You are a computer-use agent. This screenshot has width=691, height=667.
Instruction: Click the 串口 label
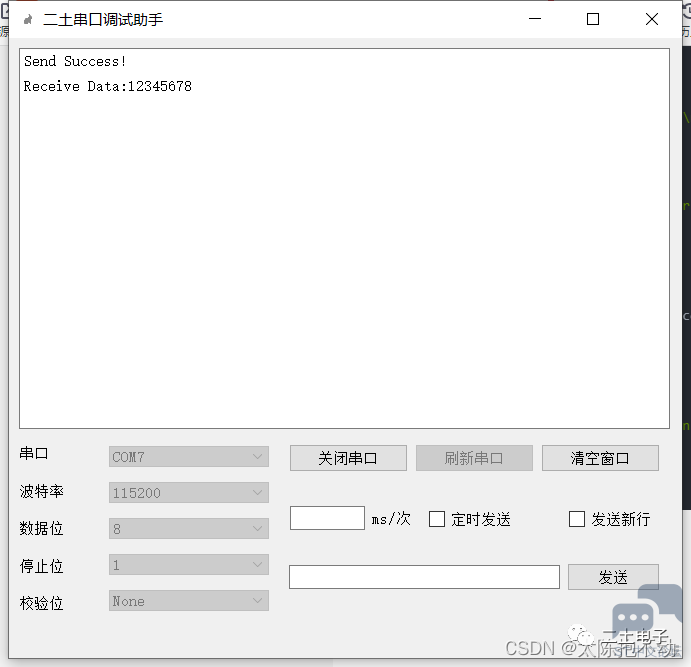pos(34,453)
